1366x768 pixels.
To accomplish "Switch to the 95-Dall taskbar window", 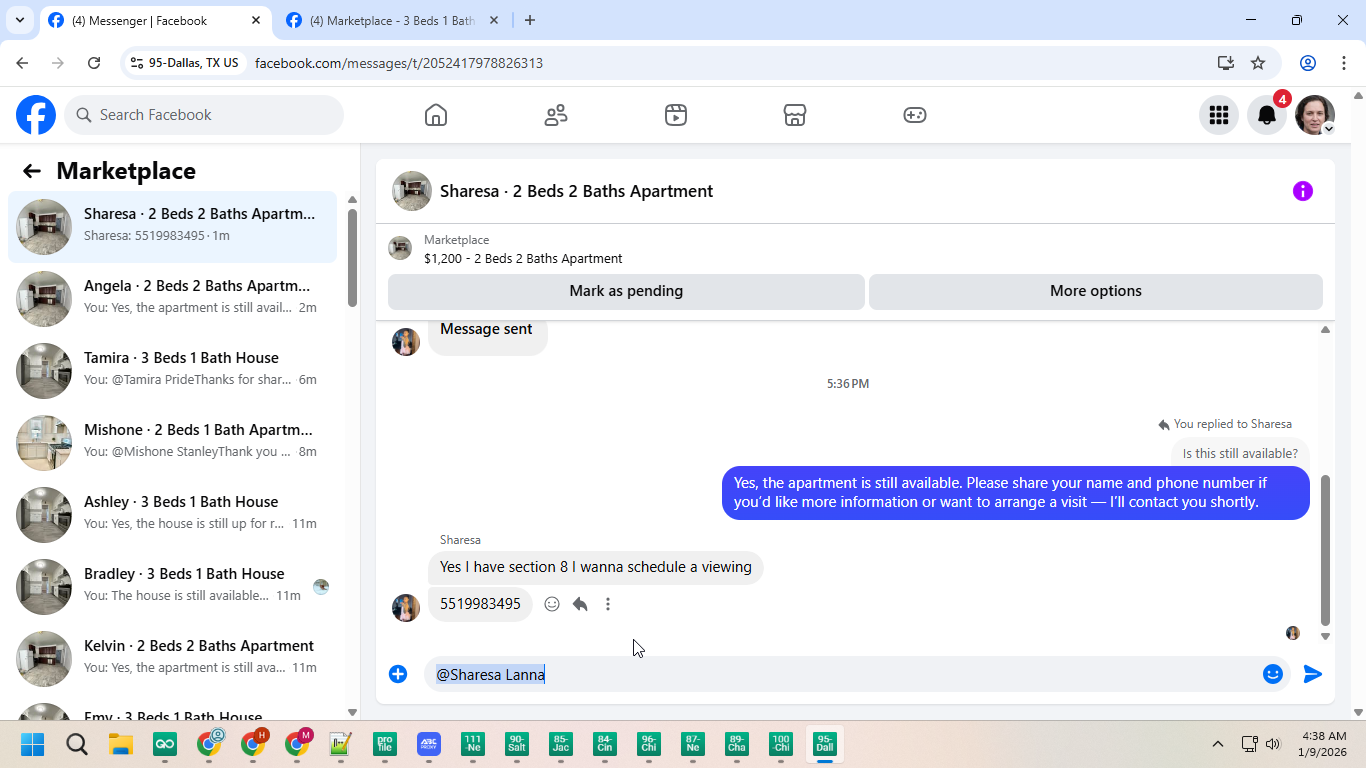I will (825, 744).
